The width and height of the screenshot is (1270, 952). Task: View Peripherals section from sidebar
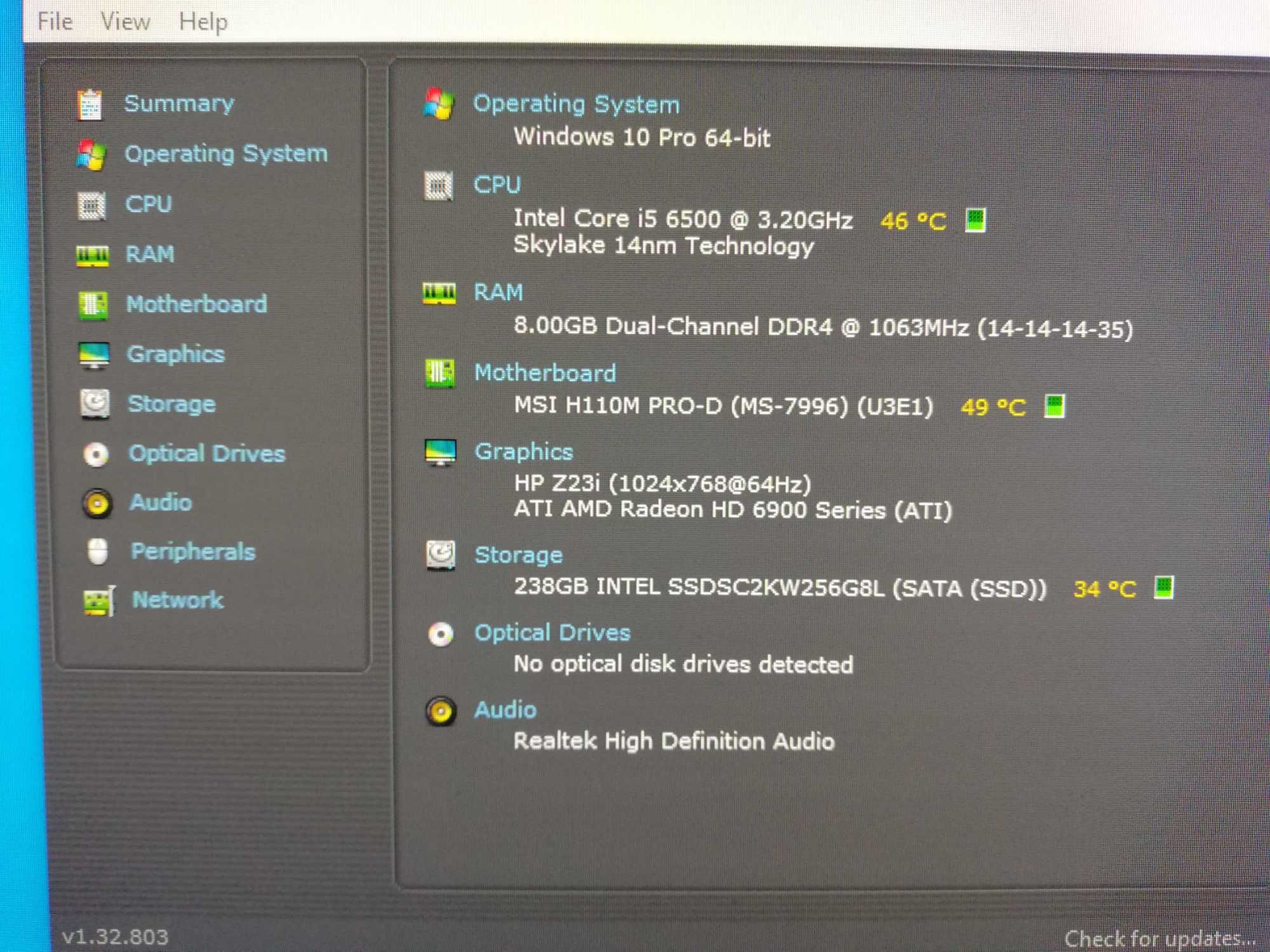click(193, 552)
